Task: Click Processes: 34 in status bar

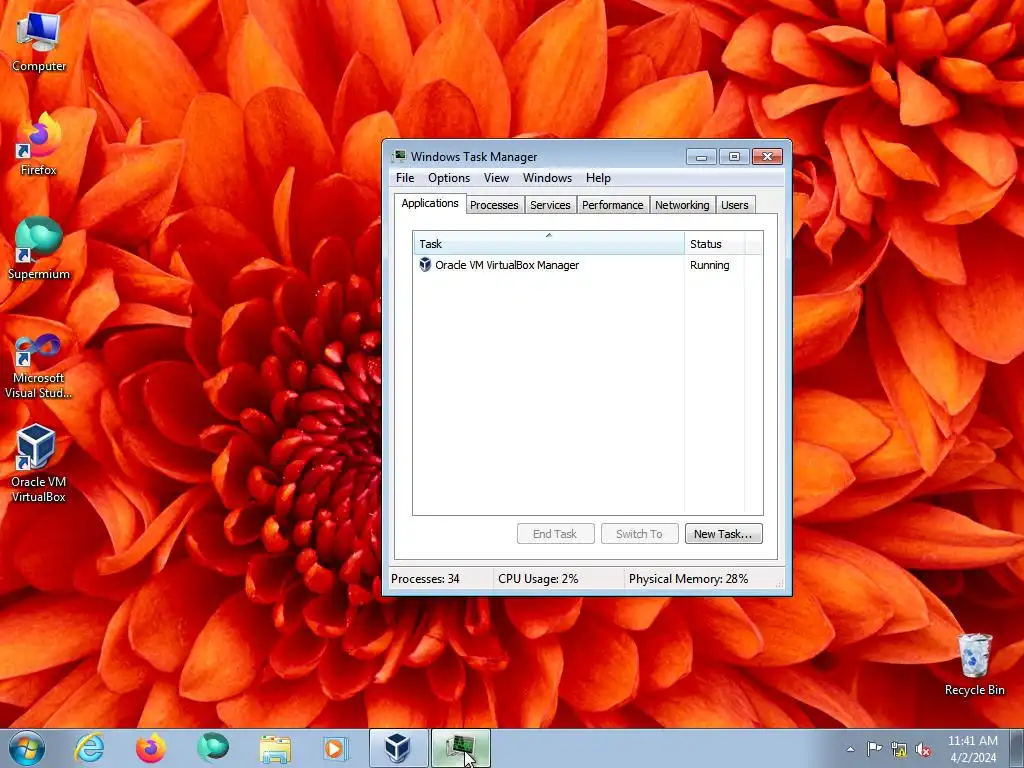Action: click(x=426, y=579)
